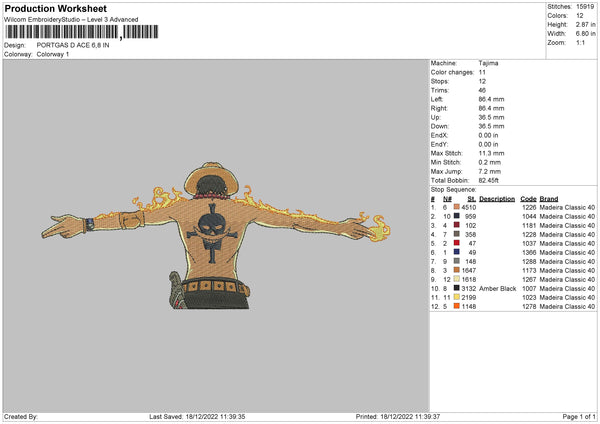
Task: Click the Colorway 1 value
Action: click(53, 54)
